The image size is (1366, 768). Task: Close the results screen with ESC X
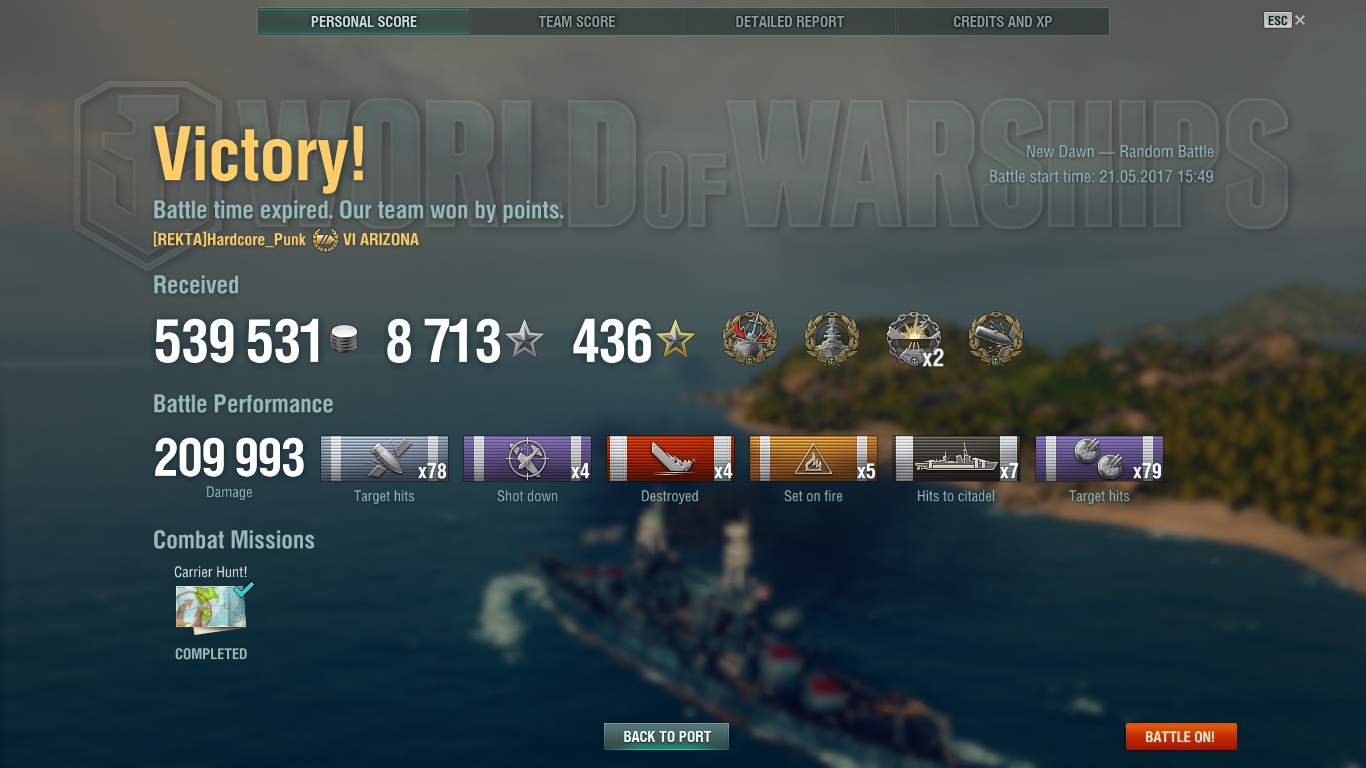pyautogui.click(x=1285, y=20)
